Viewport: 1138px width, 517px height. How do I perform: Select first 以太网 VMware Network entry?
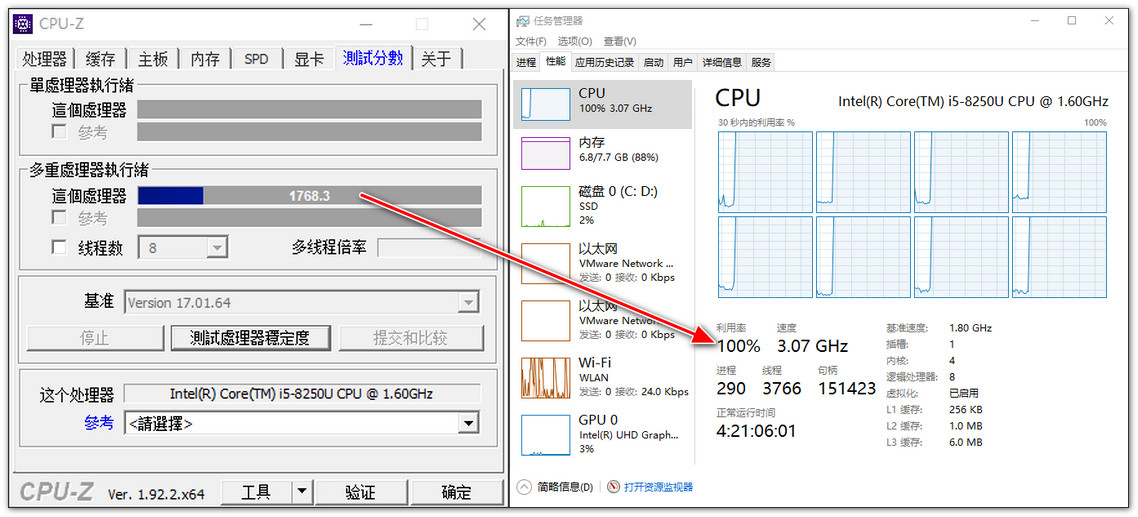tap(603, 263)
